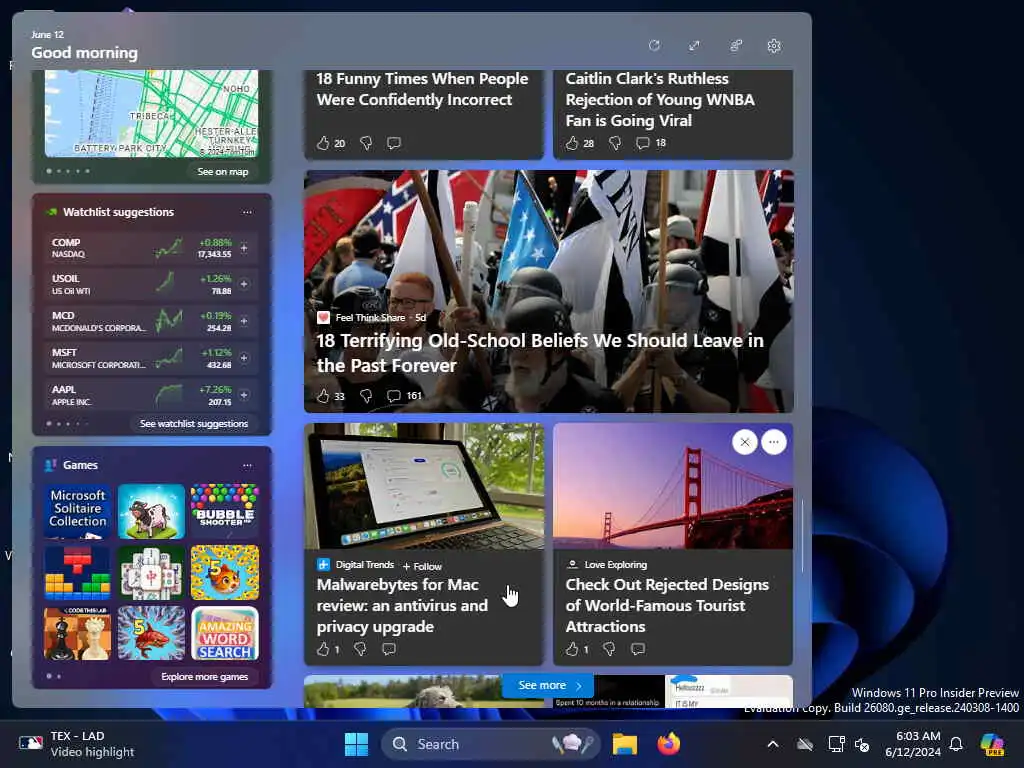Open comments on 18 Funny Times article

393,143
